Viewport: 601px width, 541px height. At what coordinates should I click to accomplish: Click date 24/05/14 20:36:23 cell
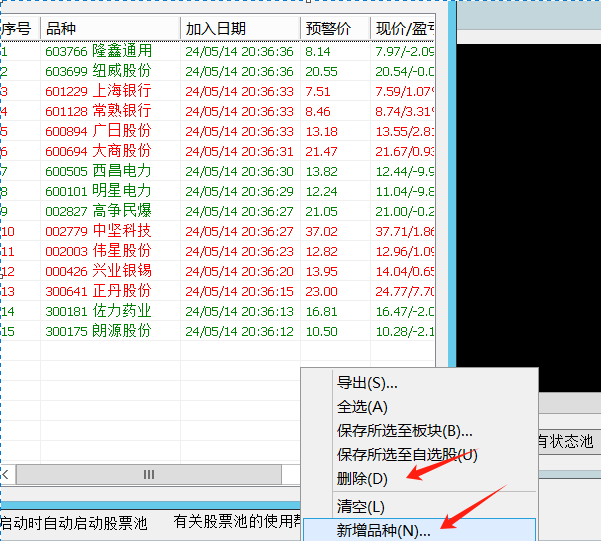pos(239,252)
